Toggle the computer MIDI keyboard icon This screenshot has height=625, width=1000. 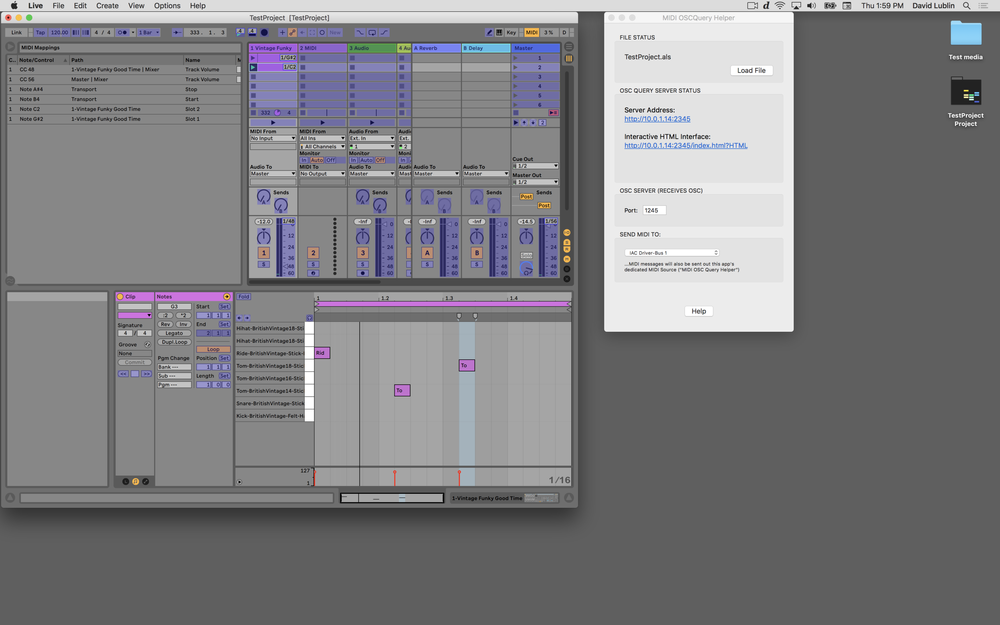(499, 32)
